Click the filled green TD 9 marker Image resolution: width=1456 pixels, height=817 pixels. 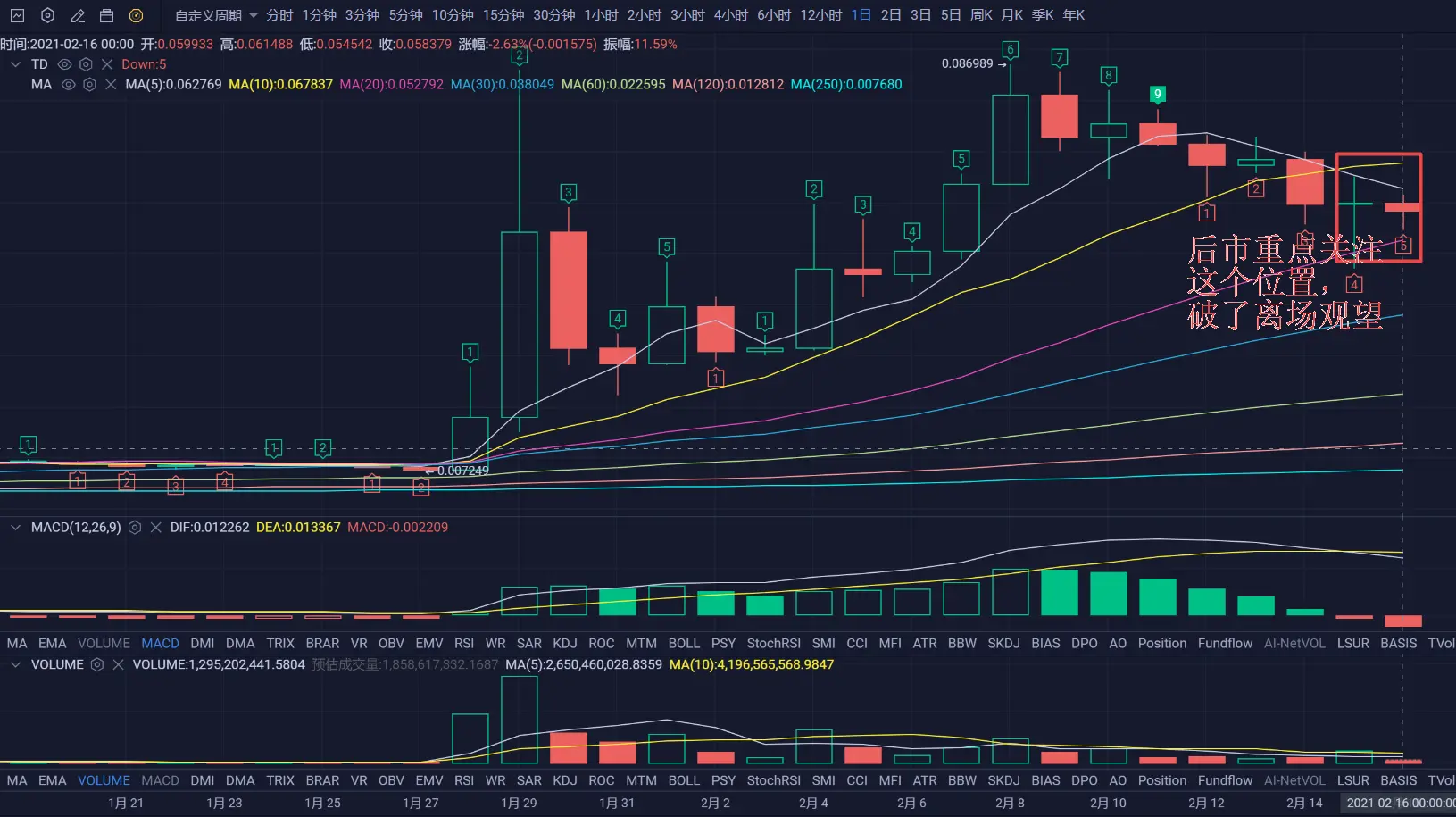click(x=1158, y=94)
